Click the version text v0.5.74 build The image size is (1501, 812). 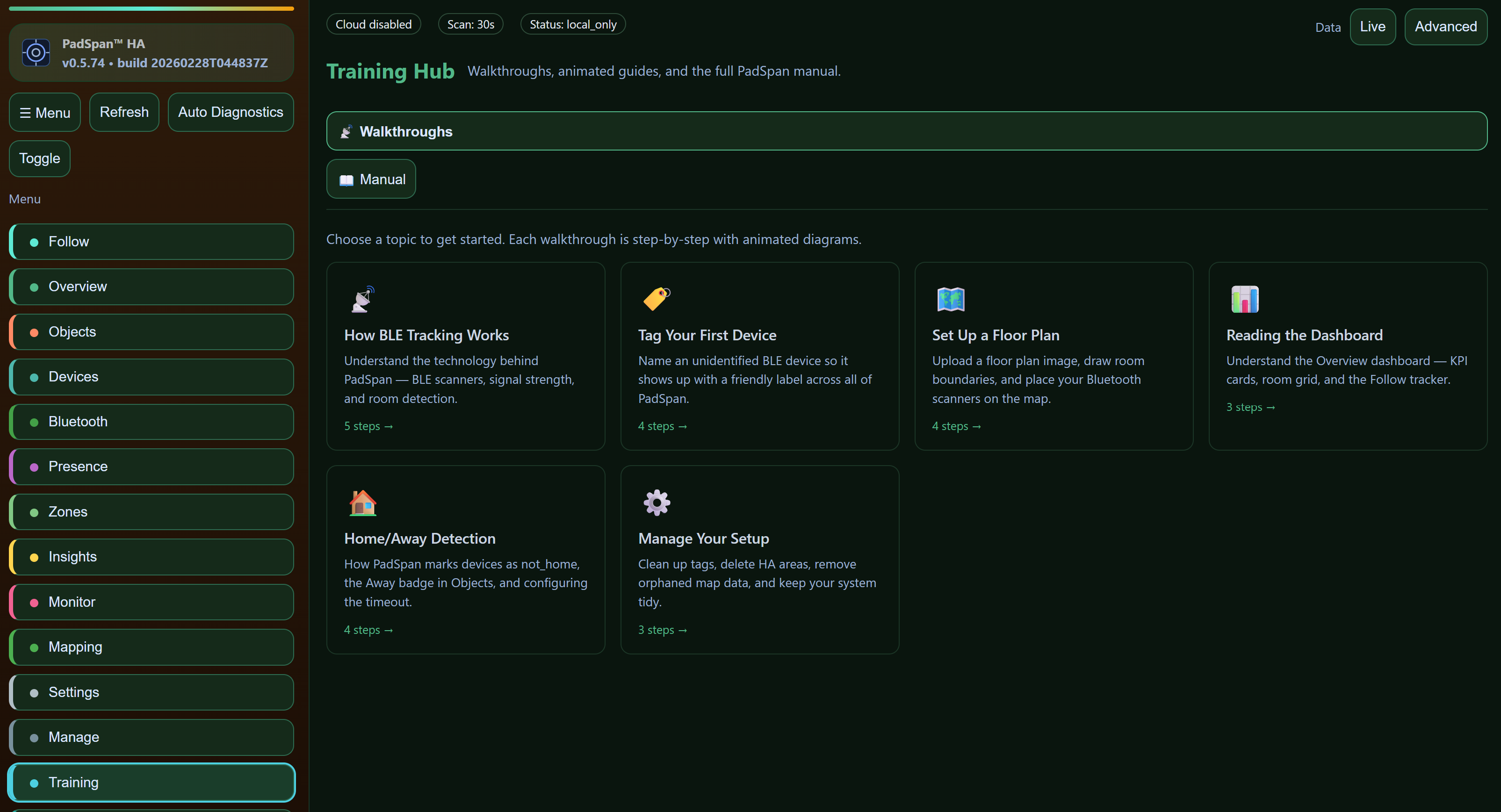pyautogui.click(x=165, y=63)
